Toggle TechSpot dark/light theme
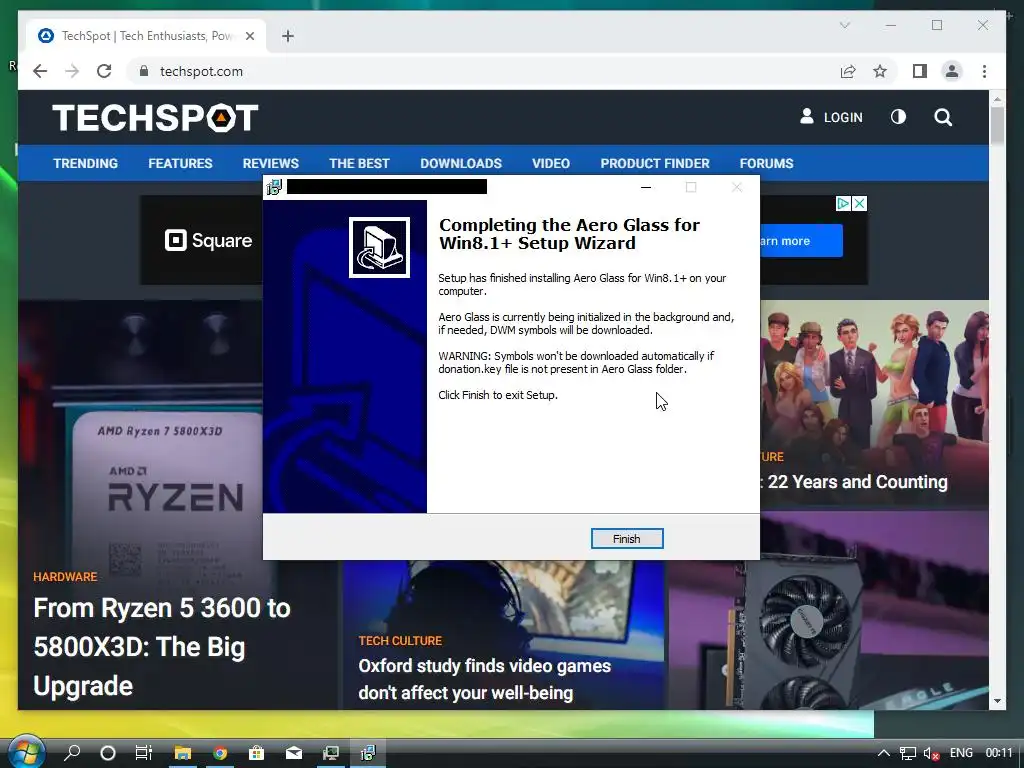This screenshot has height=768, width=1024. pos(898,117)
